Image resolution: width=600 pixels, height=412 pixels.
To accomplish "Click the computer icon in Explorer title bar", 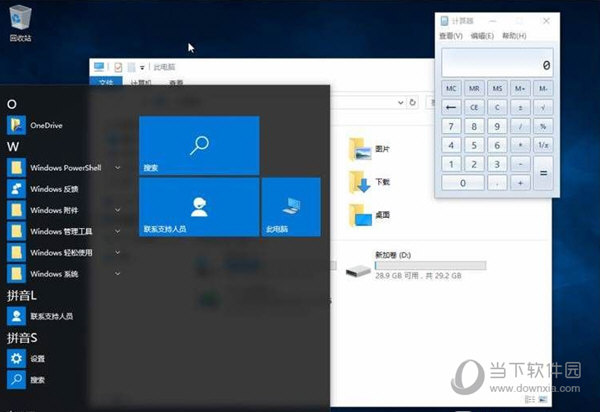I will (x=99, y=67).
